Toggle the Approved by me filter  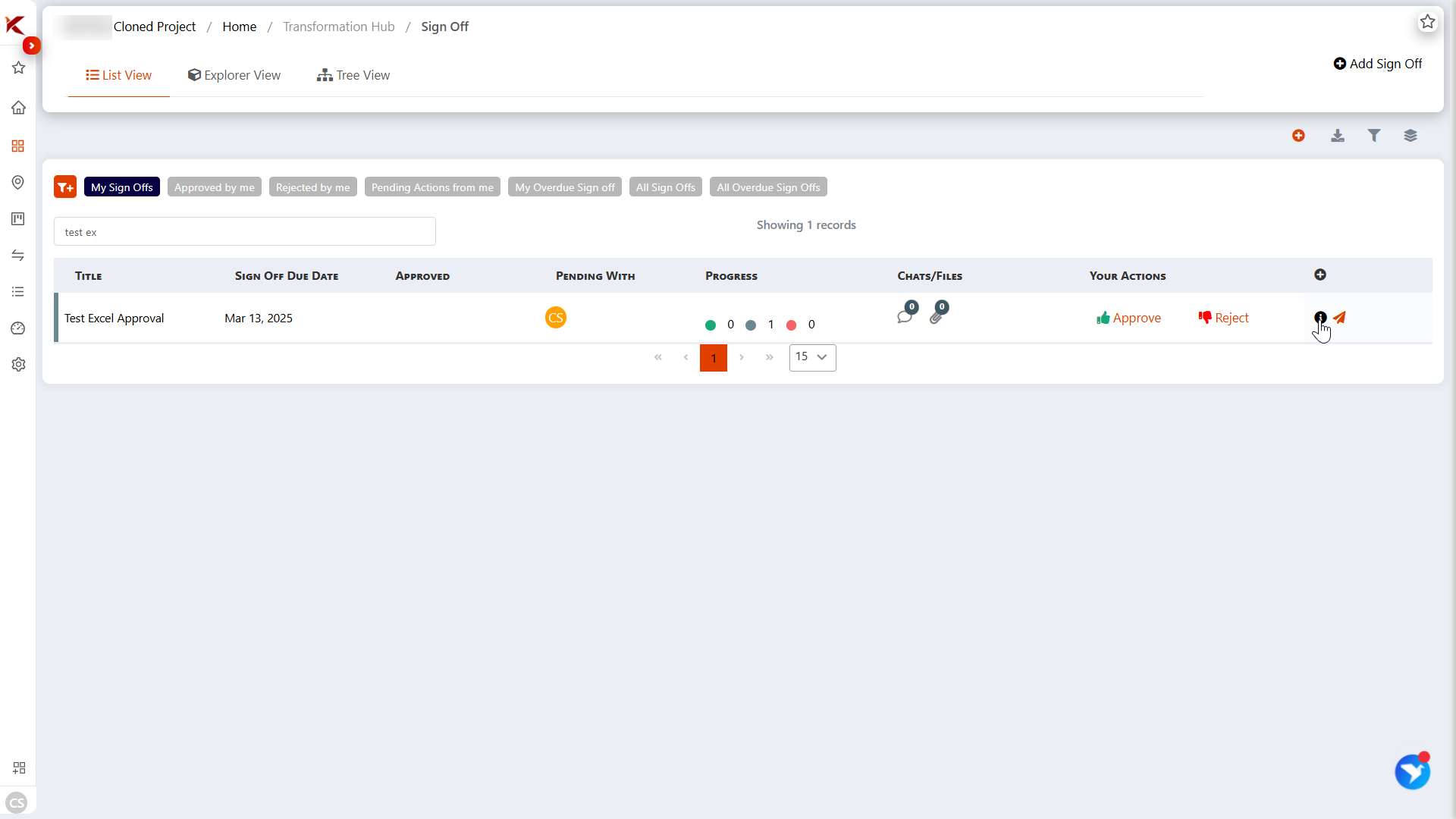[x=215, y=187]
